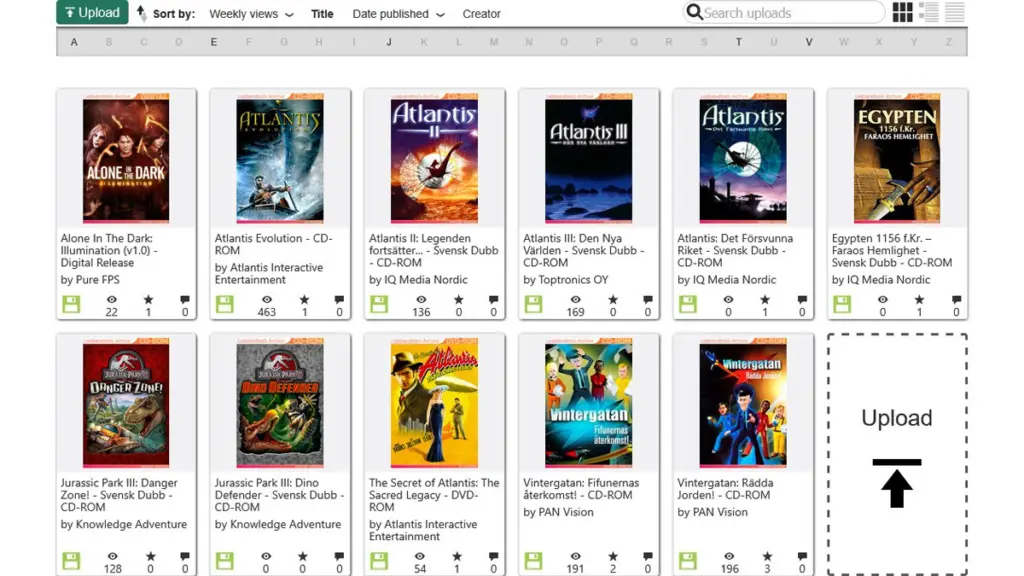Click the green Upload button
Screen dimensions: 1024x576
click(x=92, y=12)
